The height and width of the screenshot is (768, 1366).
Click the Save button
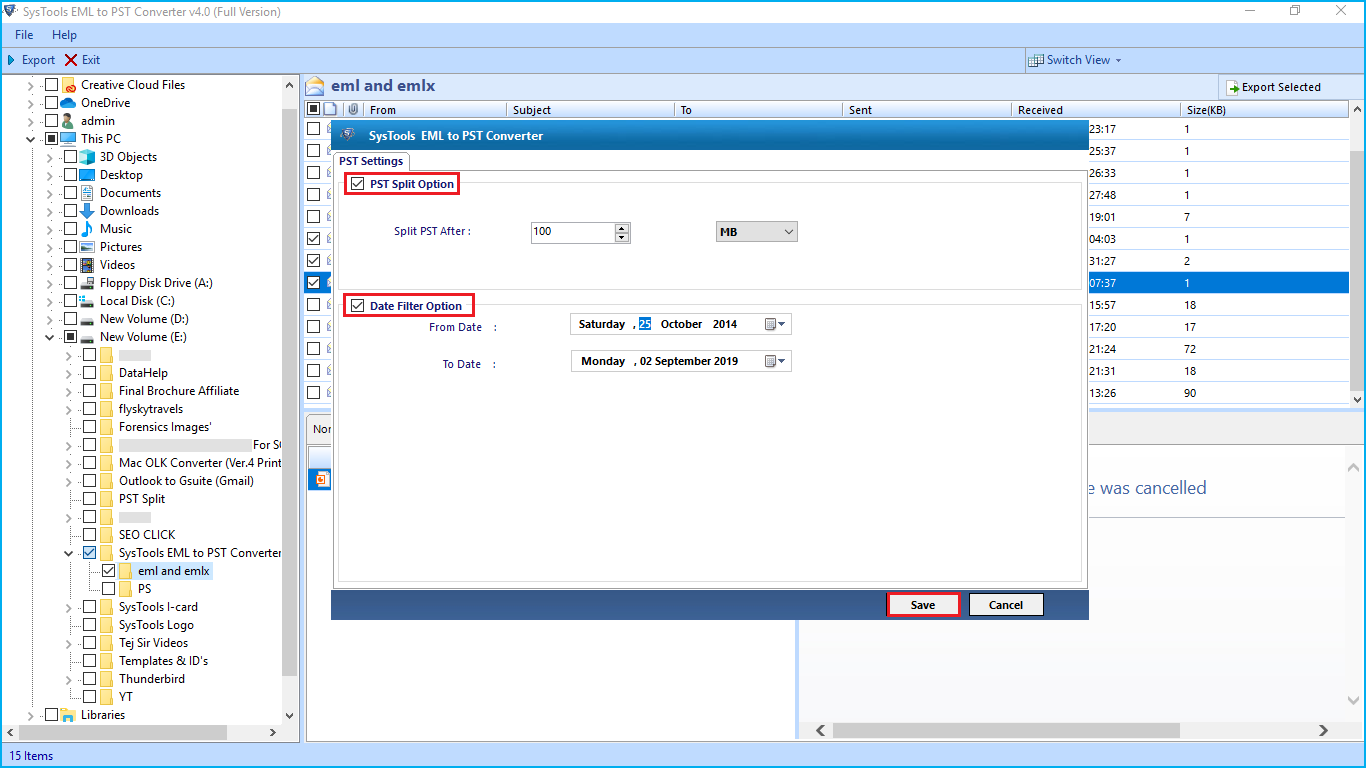(923, 605)
